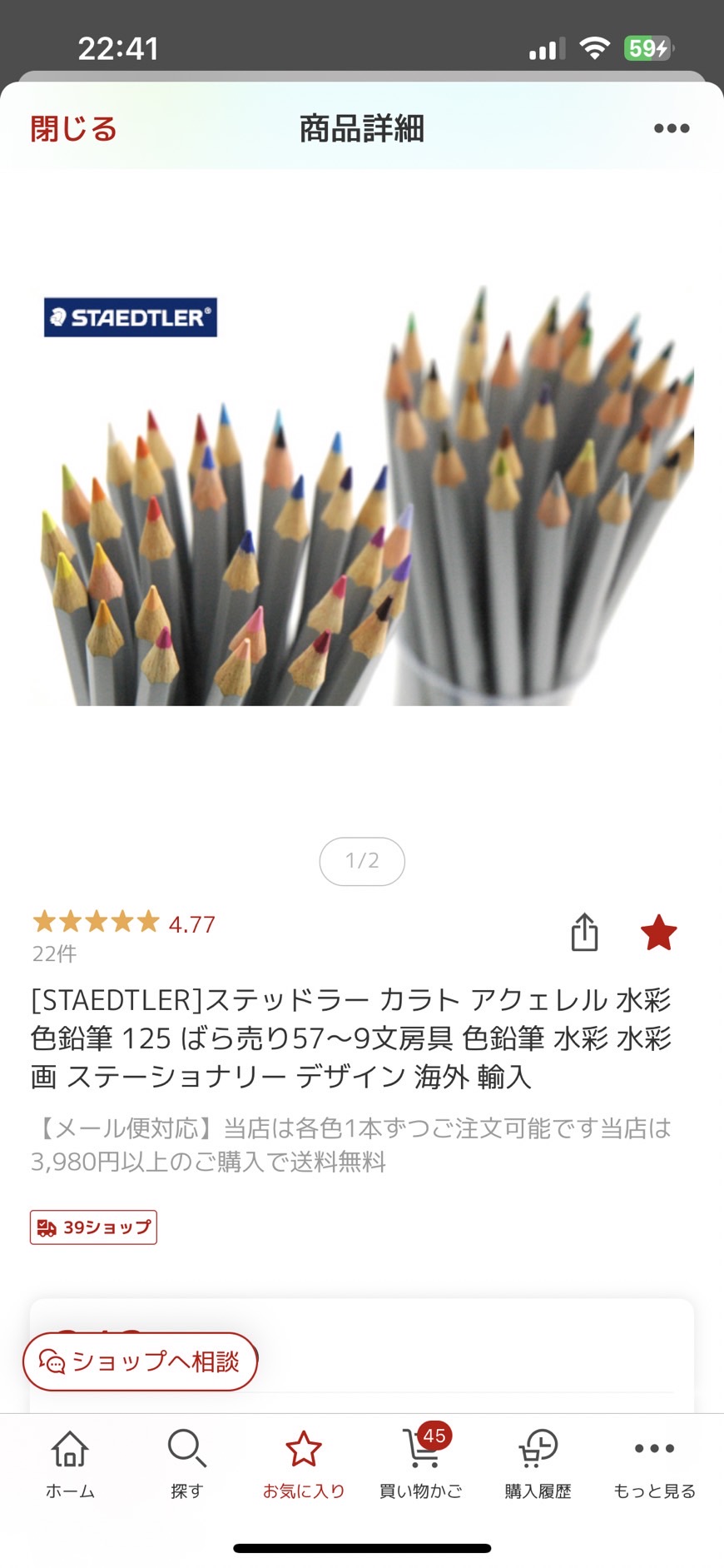Tap the share icon
Image resolution: width=724 pixels, height=1568 pixels.
pos(584,932)
